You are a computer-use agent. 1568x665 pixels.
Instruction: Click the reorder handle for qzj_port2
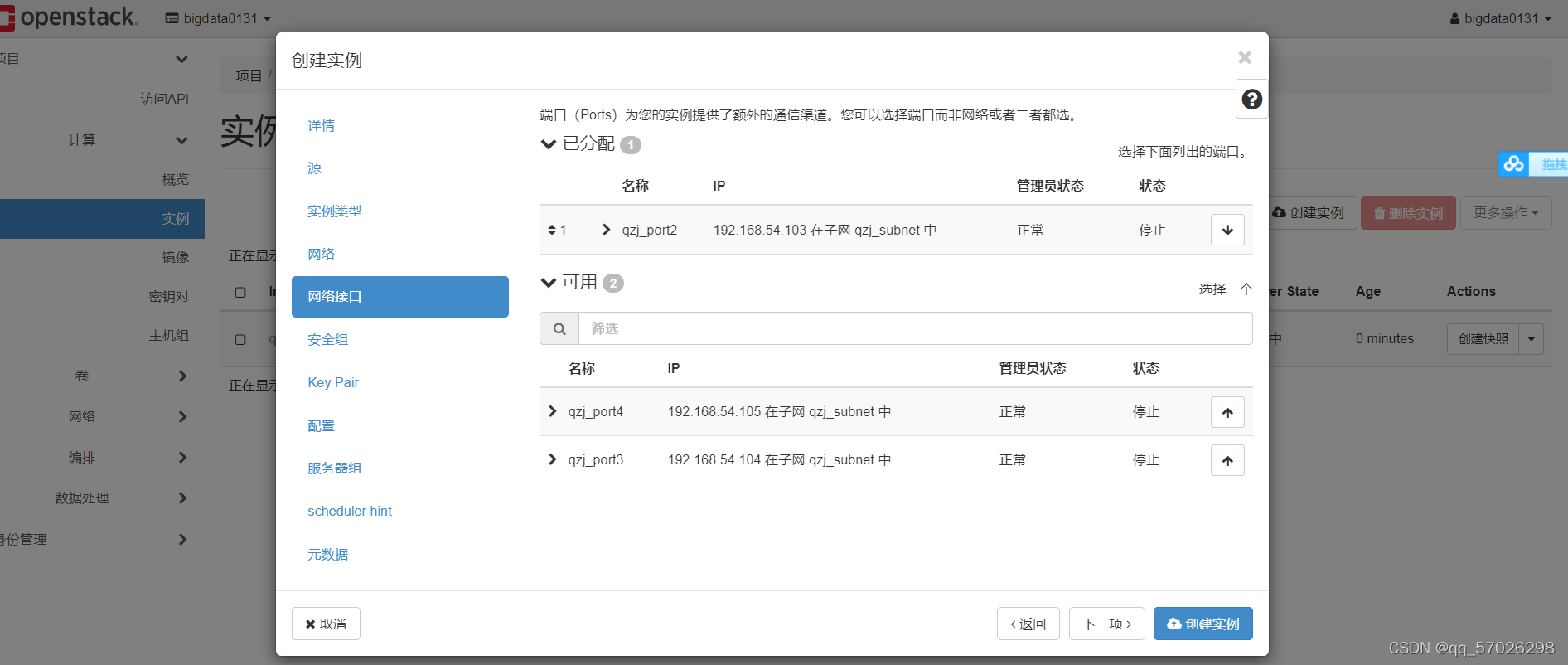tap(552, 230)
